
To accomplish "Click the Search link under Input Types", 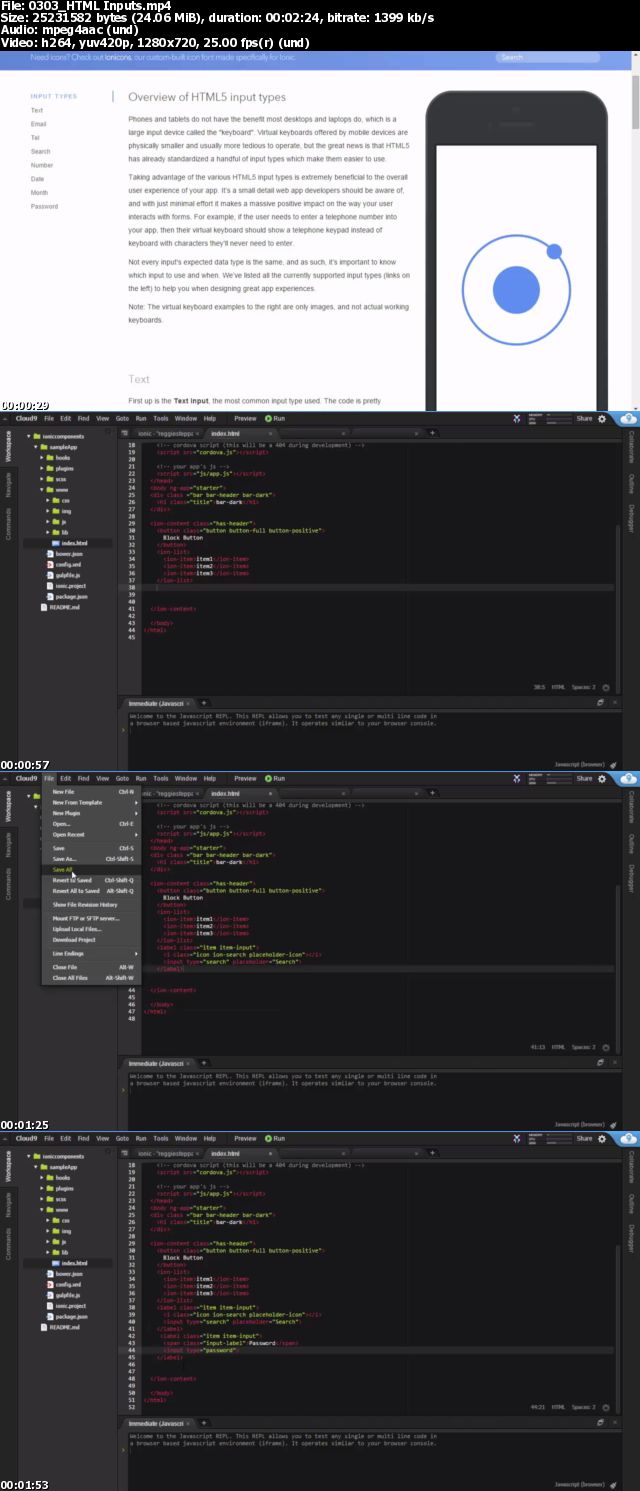I will click(40, 151).
